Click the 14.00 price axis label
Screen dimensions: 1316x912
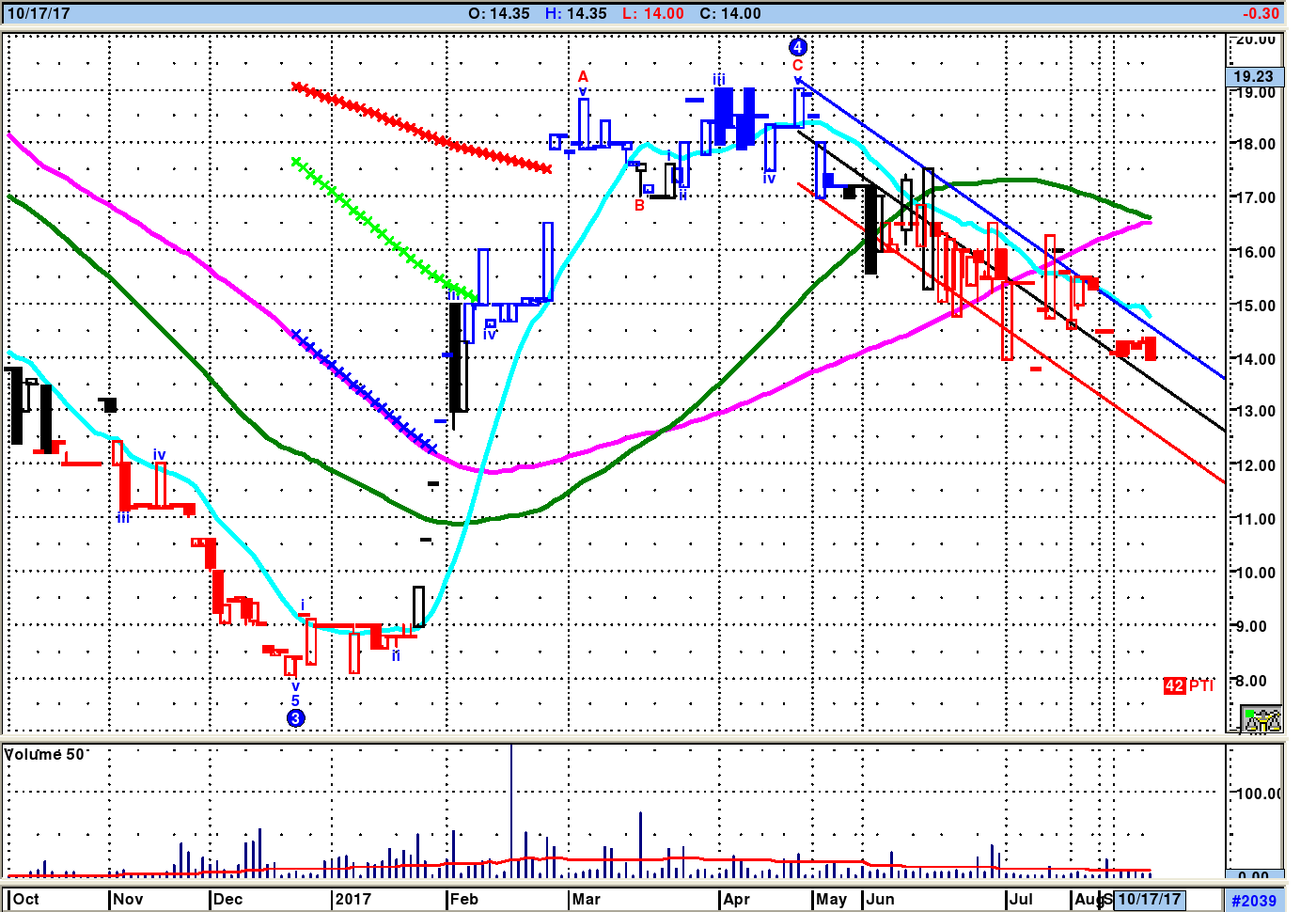tap(1256, 359)
